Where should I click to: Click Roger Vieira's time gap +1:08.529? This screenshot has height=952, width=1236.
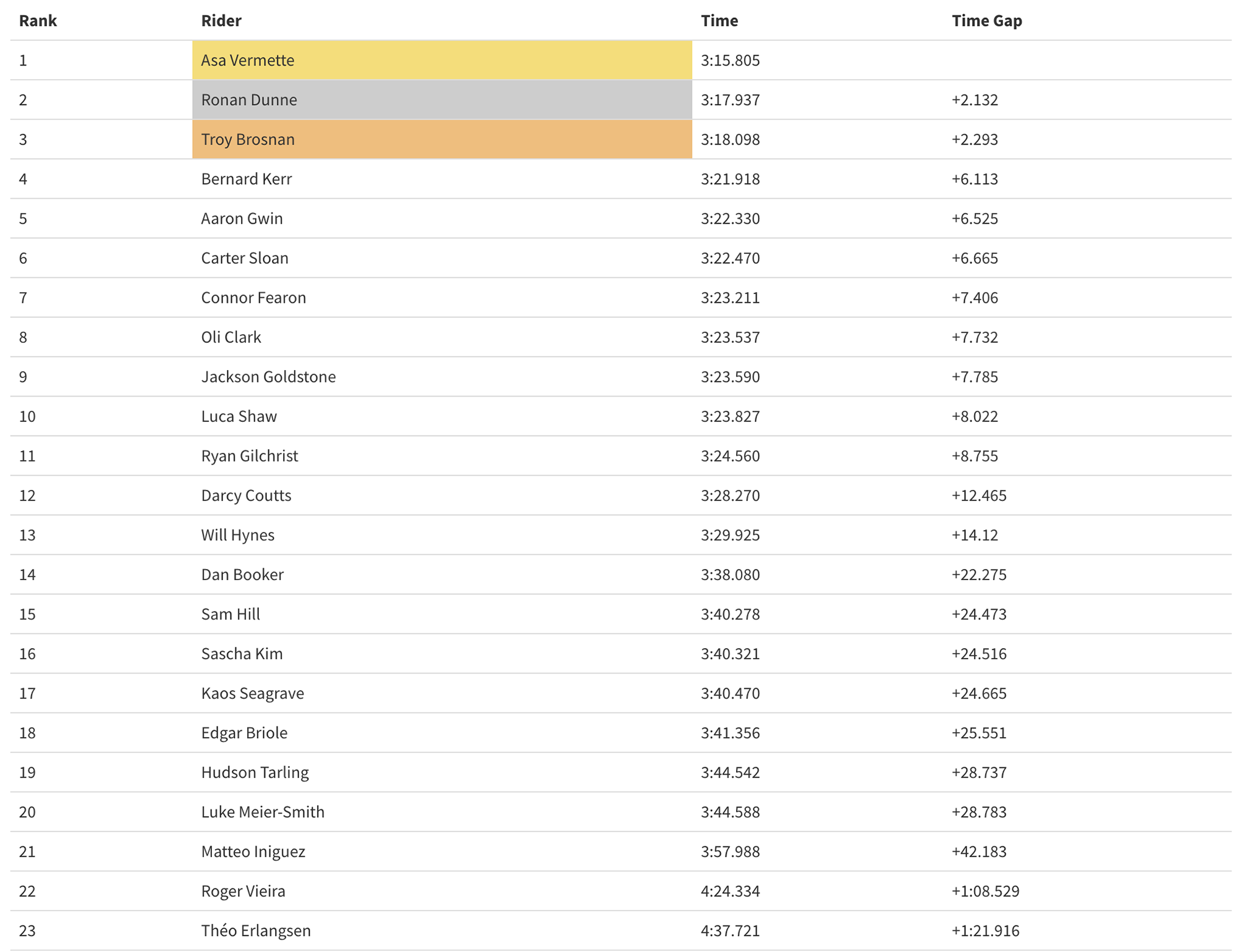coord(985,891)
